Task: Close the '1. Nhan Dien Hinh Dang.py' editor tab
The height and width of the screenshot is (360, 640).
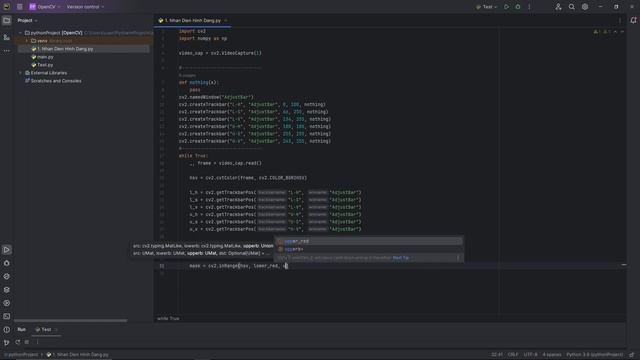Action: (225, 20)
